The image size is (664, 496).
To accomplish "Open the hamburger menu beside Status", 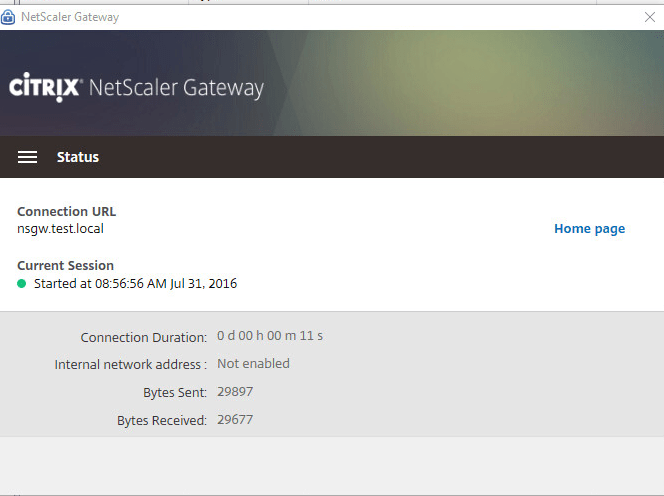I will click(x=28, y=157).
